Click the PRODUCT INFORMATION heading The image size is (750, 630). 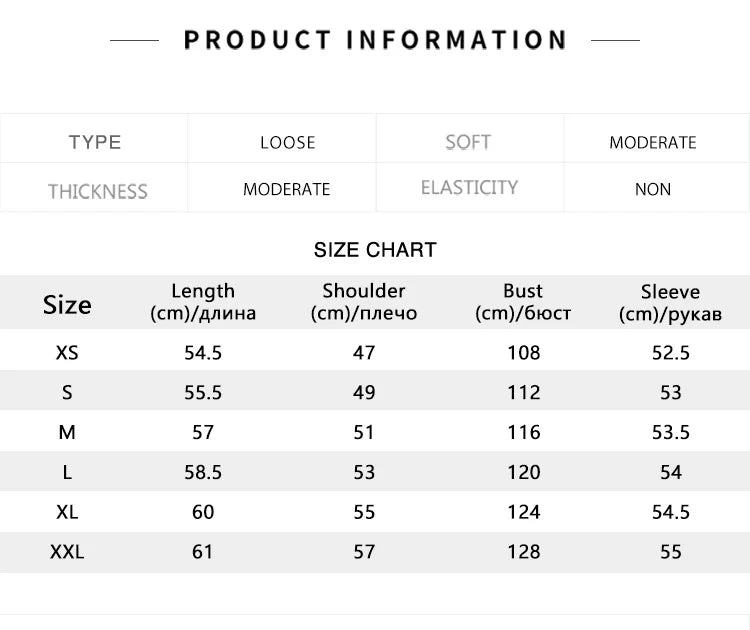click(x=375, y=40)
